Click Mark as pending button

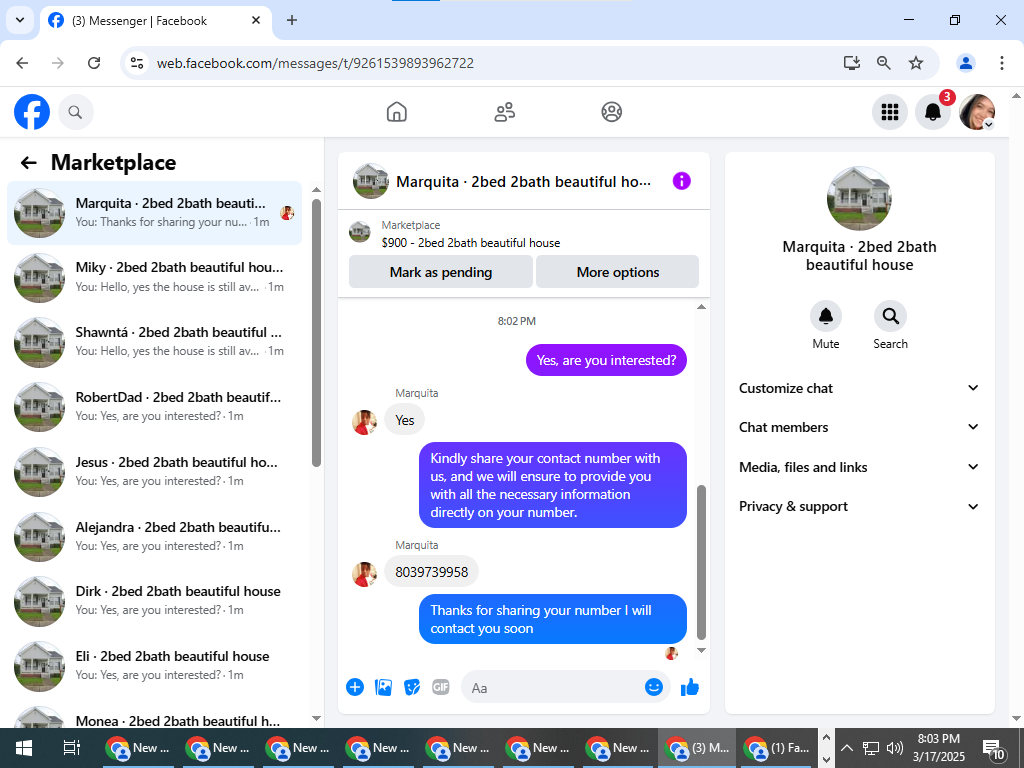[x=441, y=272]
